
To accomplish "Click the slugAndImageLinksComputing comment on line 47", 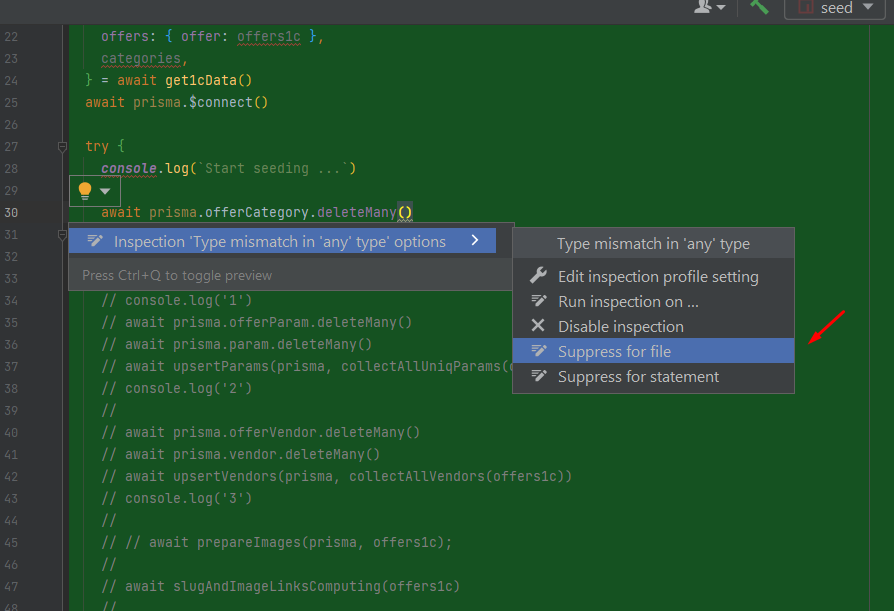I will 281,586.
